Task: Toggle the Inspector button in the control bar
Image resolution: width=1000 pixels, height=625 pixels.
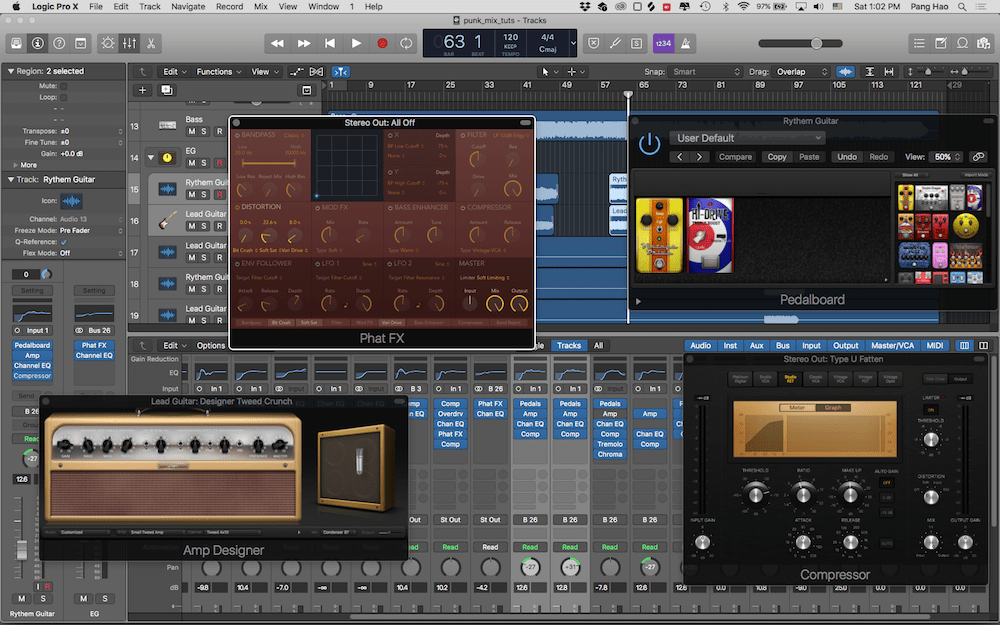Action: [38, 43]
